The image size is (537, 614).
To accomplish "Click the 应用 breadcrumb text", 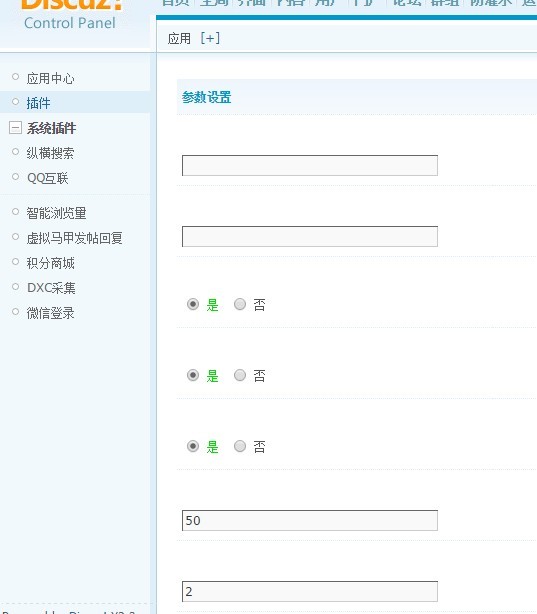I will click(179, 38).
